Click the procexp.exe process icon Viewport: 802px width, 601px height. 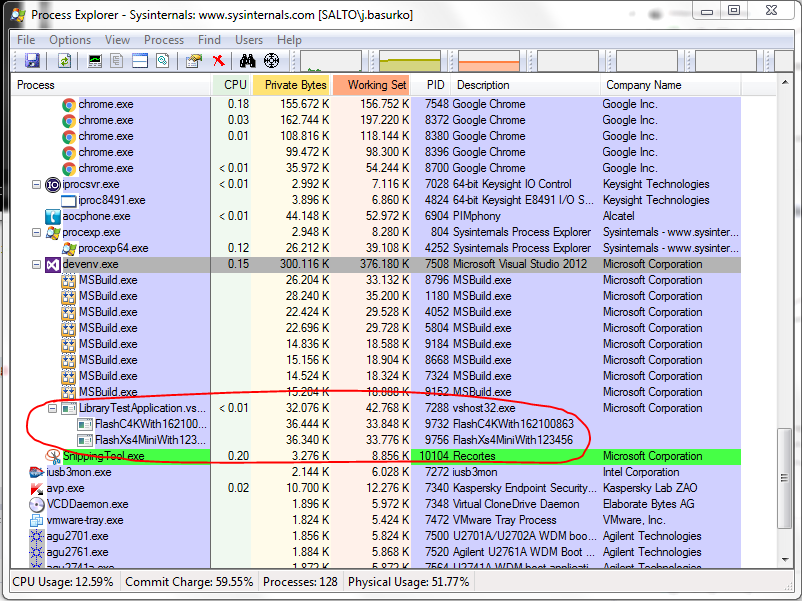(53, 233)
